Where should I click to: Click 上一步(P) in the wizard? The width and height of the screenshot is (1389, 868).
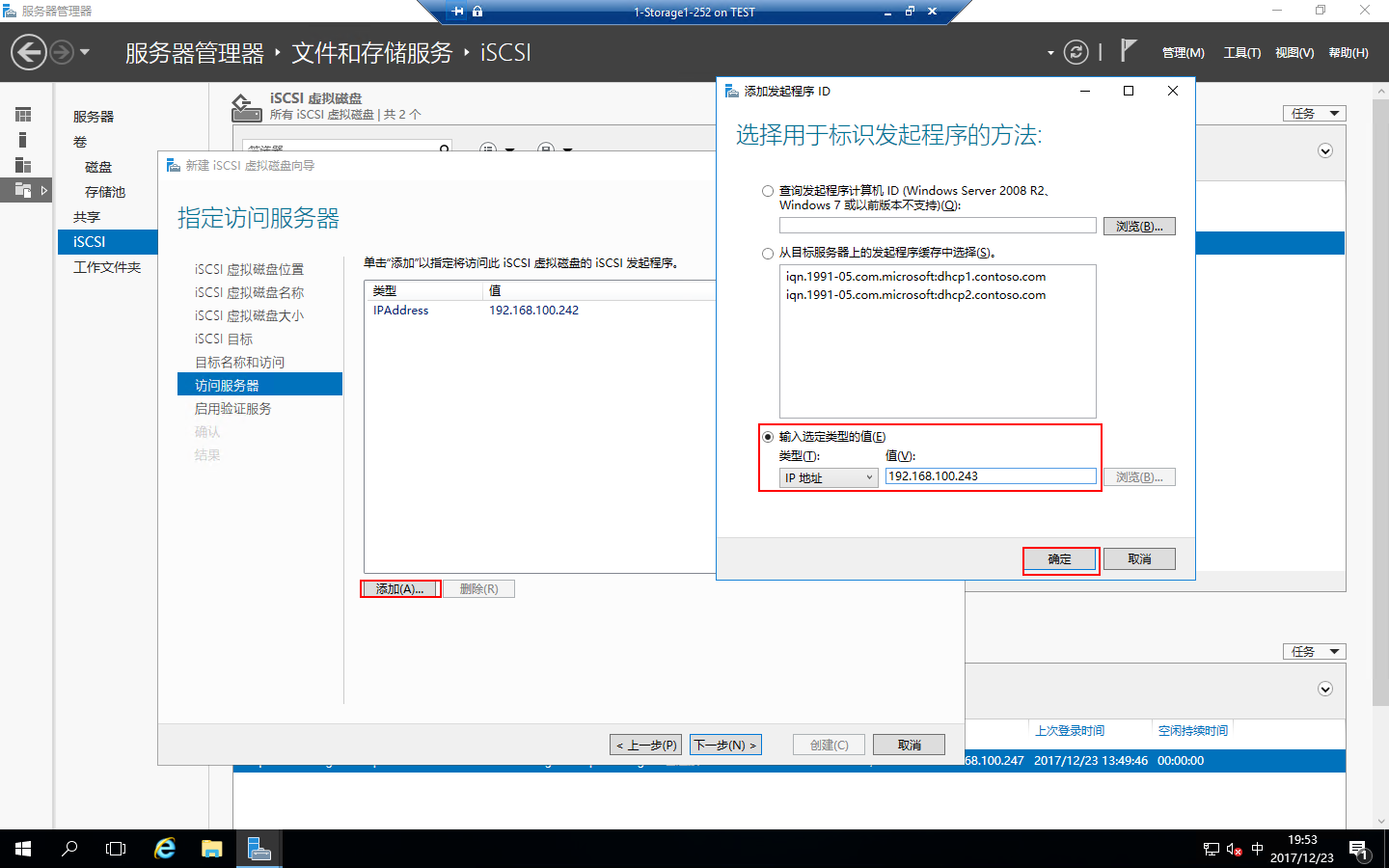[646, 746]
